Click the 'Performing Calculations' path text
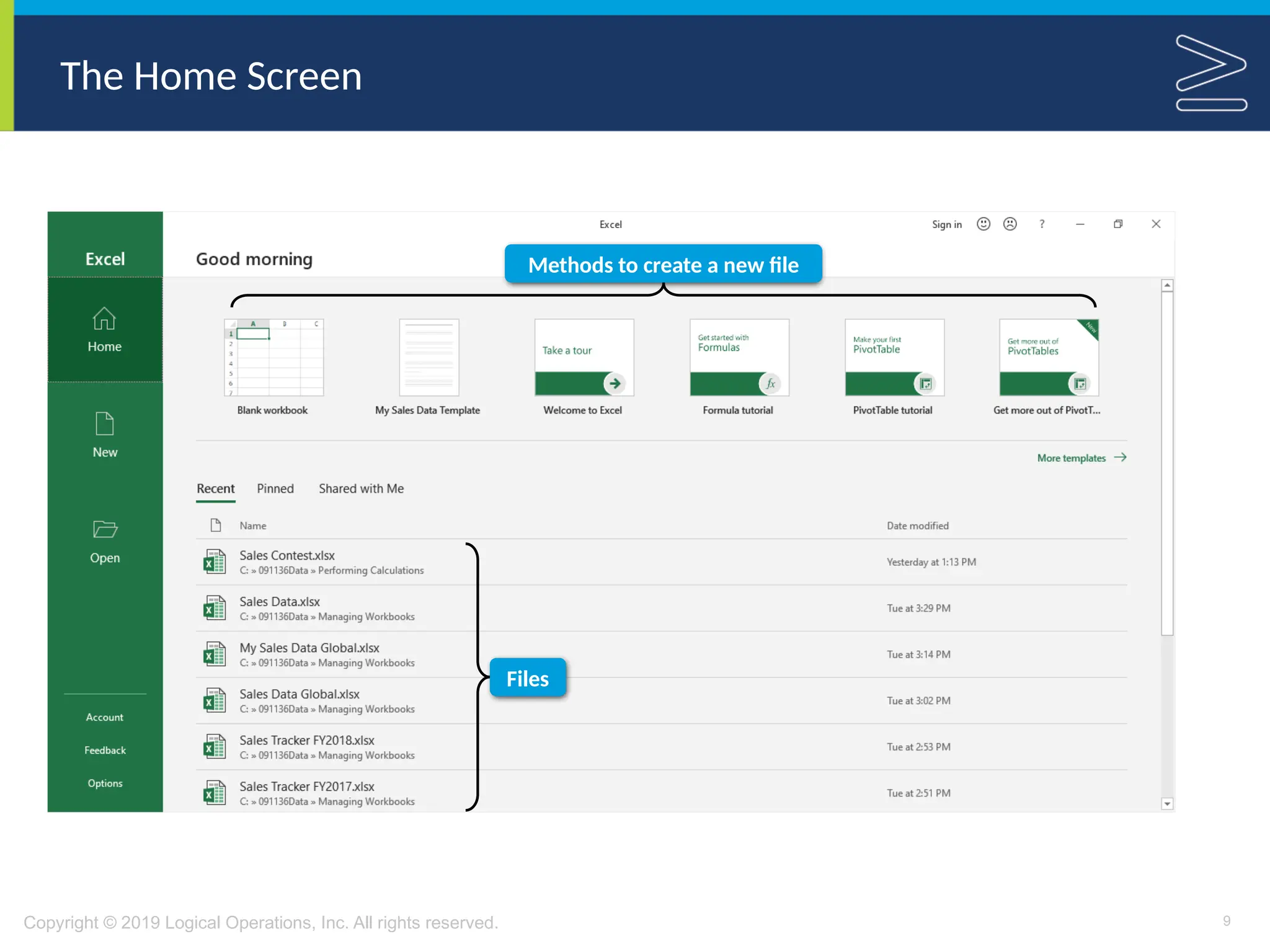Viewport: 1270px width, 952px height. click(x=371, y=570)
